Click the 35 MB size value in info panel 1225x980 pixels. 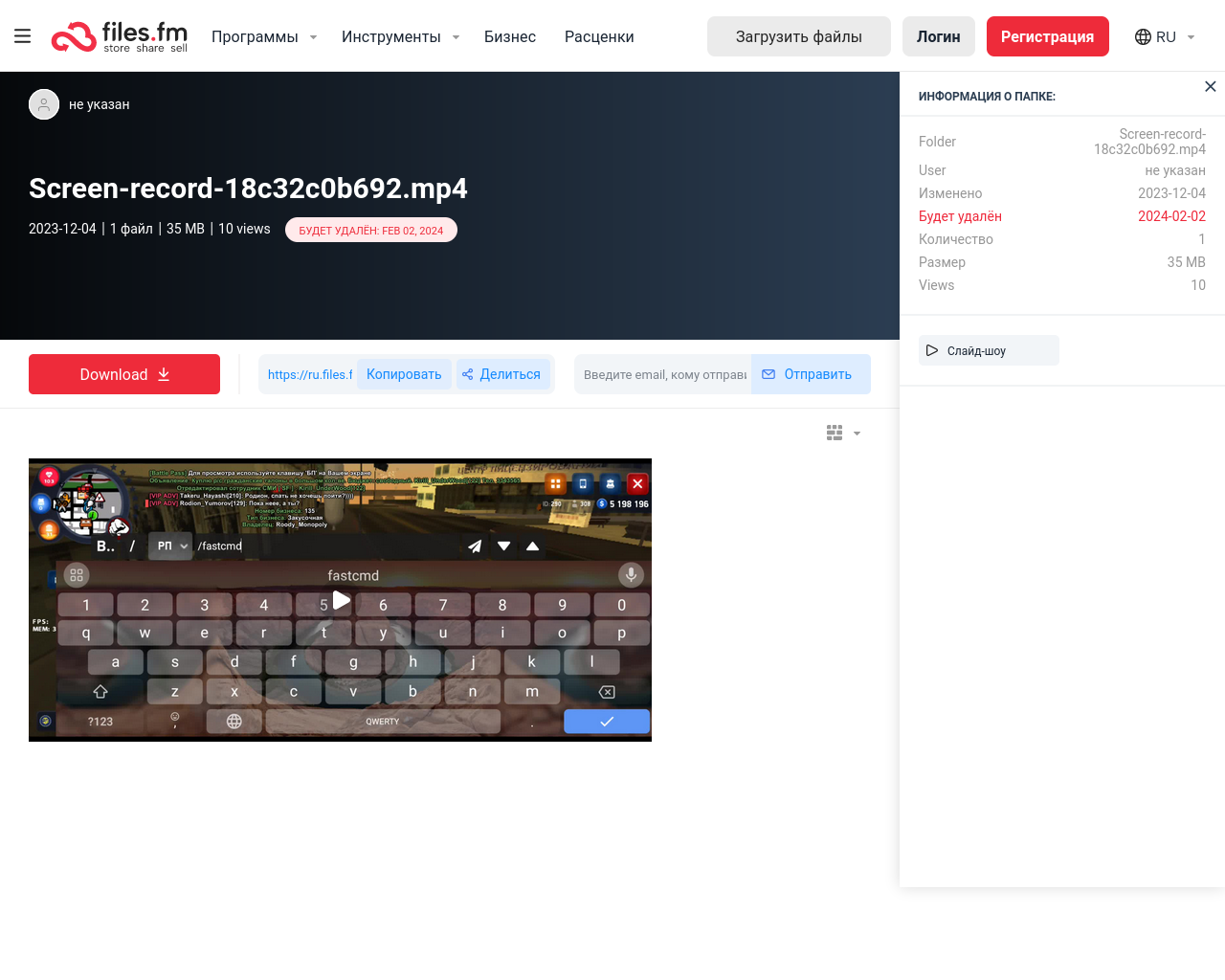(x=1186, y=262)
